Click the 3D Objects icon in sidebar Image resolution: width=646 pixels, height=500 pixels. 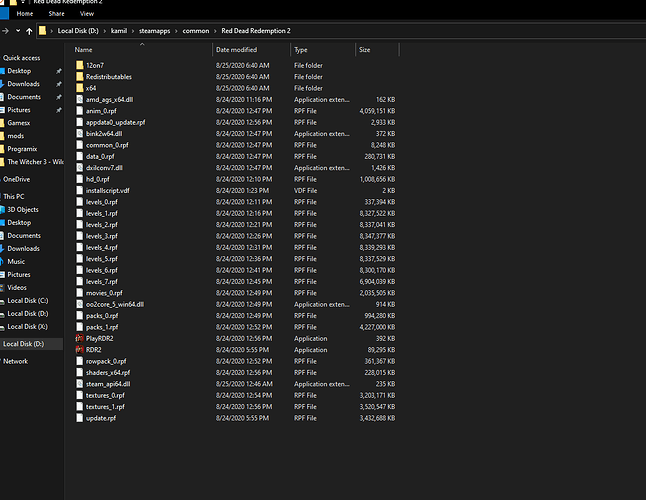(x=2, y=210)
